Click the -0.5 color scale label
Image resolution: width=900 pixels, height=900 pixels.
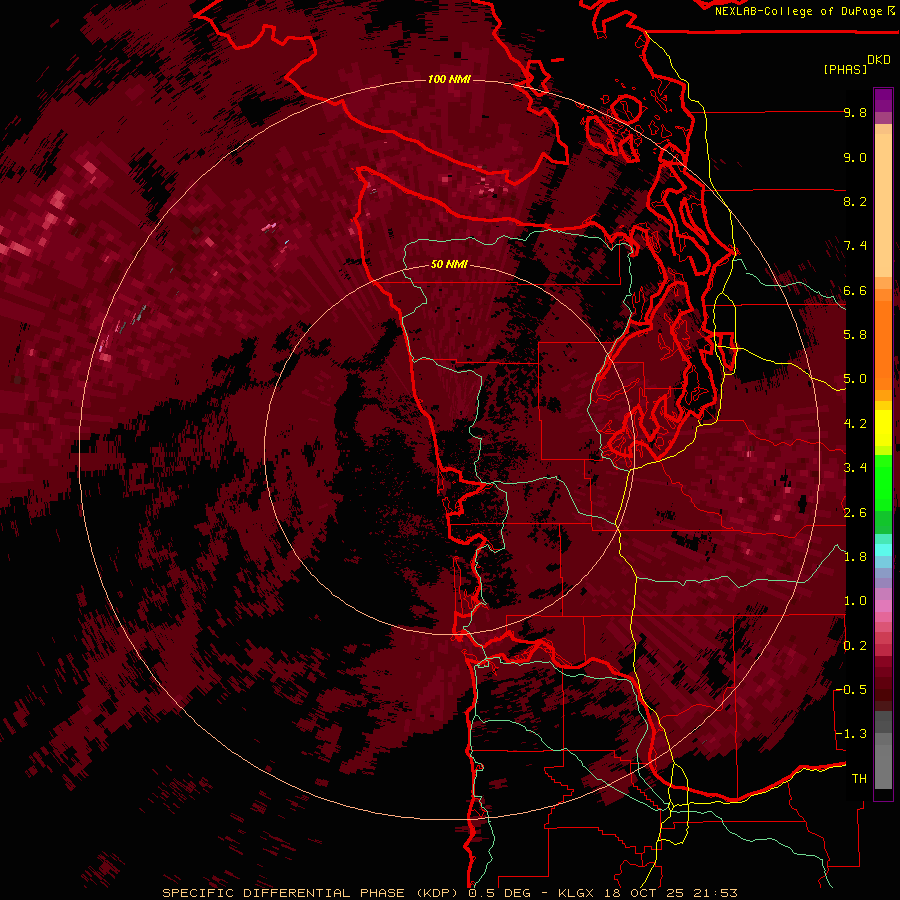pyautogui.click(x=852, y=690)
